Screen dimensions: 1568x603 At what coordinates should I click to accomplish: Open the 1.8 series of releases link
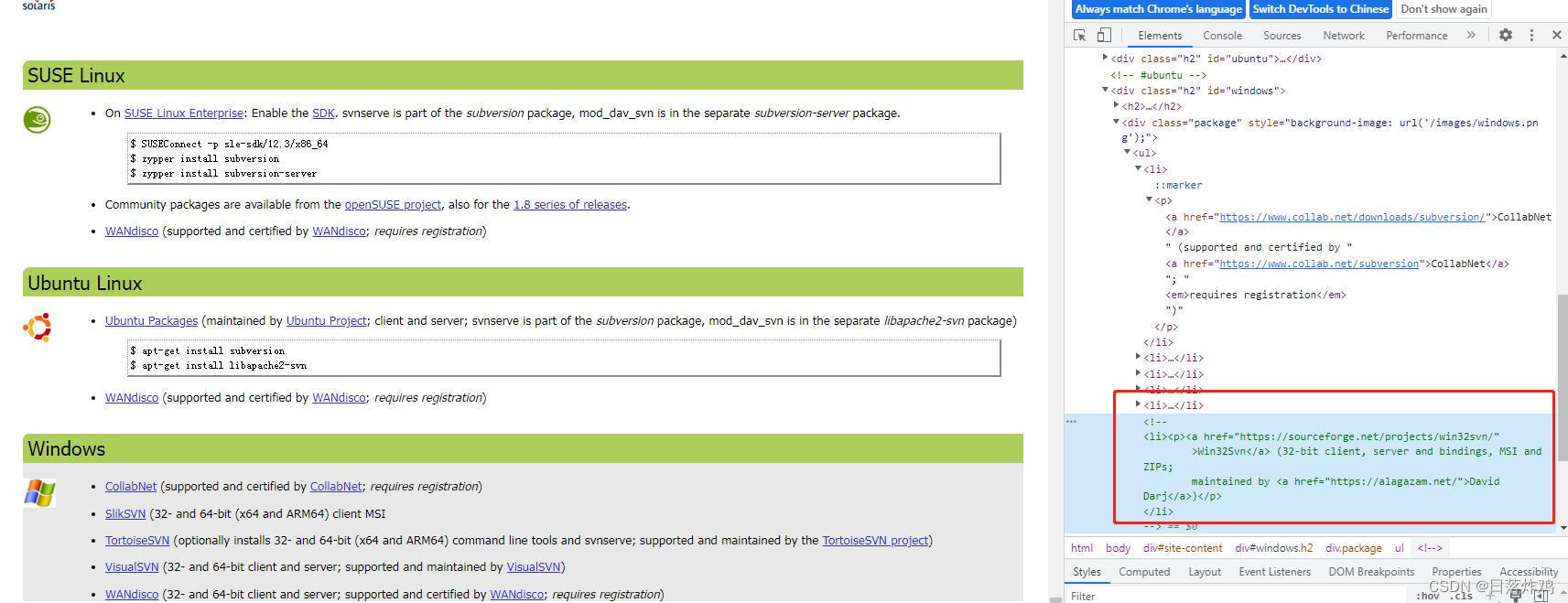[x=570, y=205]
